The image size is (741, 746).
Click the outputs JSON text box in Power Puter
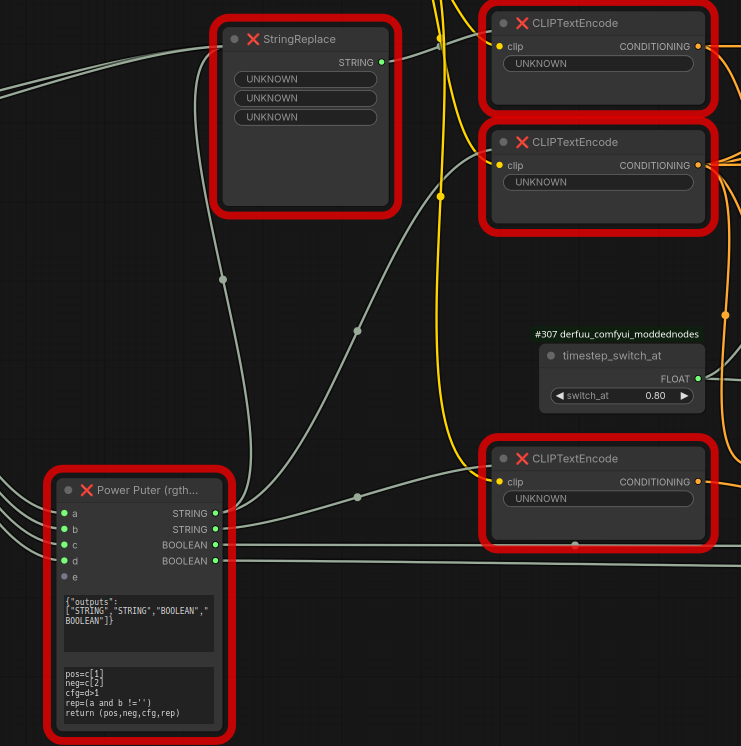[139, 623]
